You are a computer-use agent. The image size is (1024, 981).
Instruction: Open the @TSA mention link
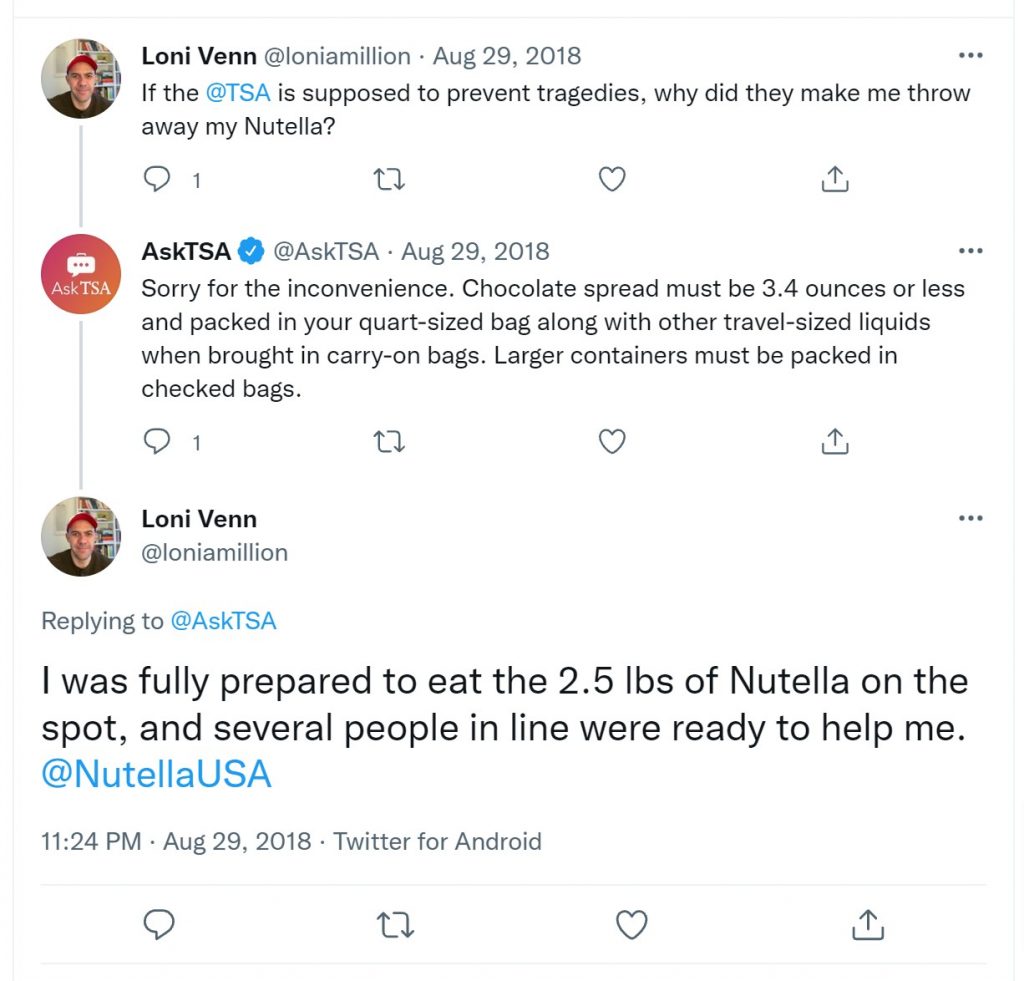tap(238, 93)
